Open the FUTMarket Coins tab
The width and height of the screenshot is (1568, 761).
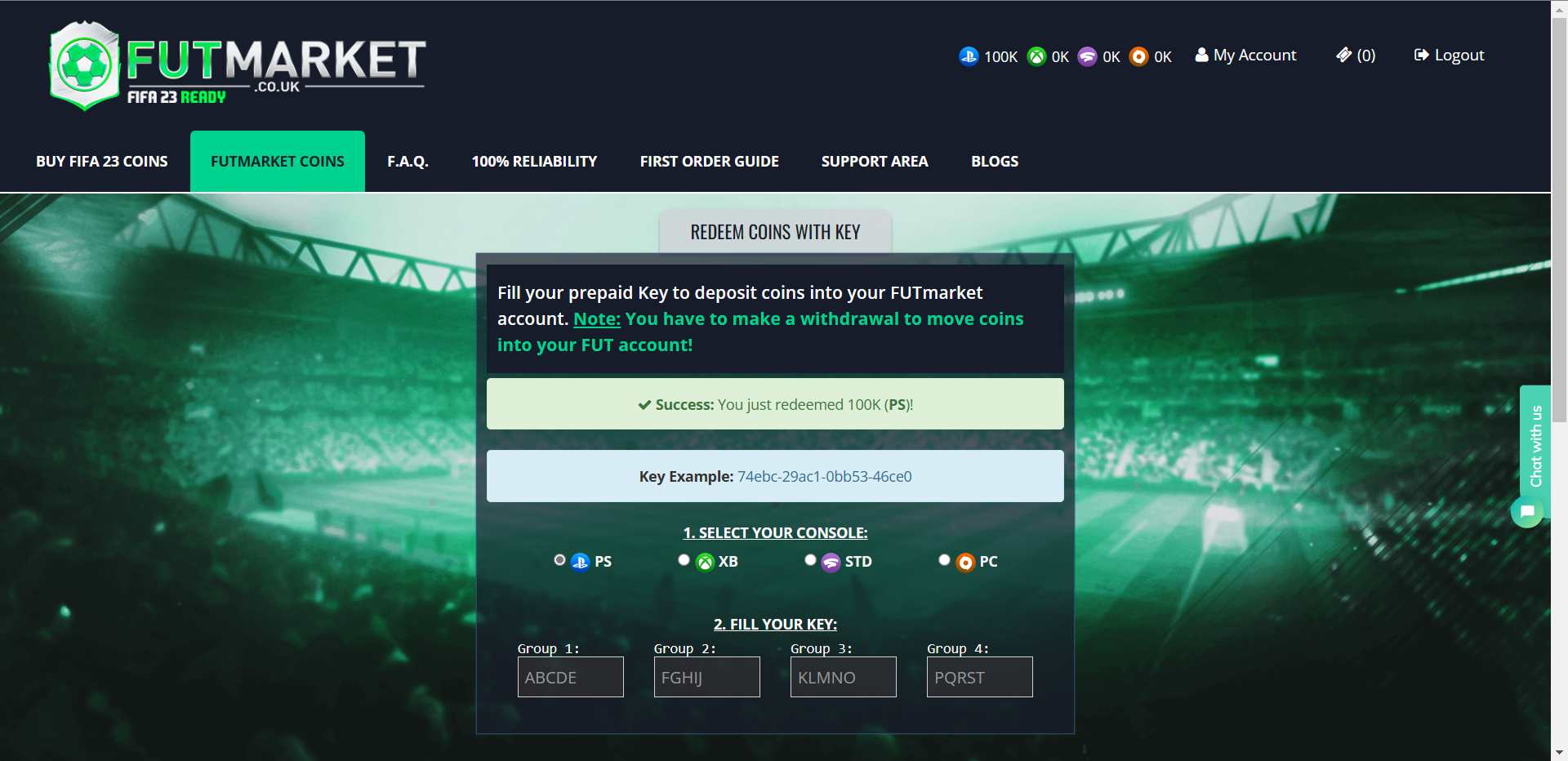pyautogui.click(x=278, y=162)
